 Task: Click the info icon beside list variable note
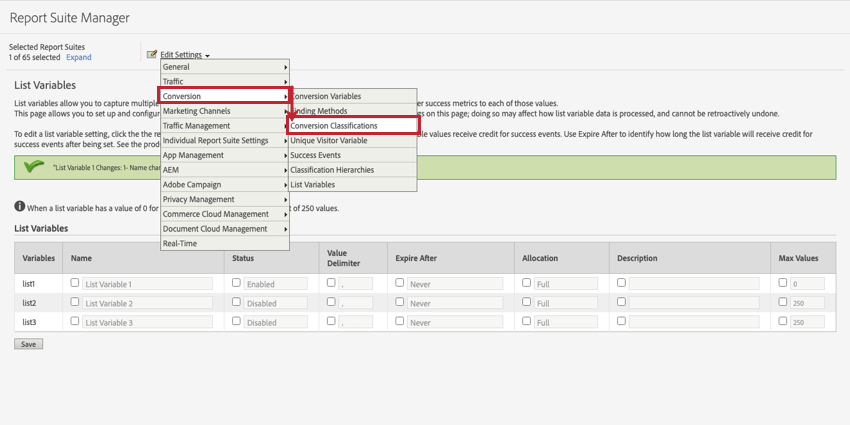(x=20, y=207)
